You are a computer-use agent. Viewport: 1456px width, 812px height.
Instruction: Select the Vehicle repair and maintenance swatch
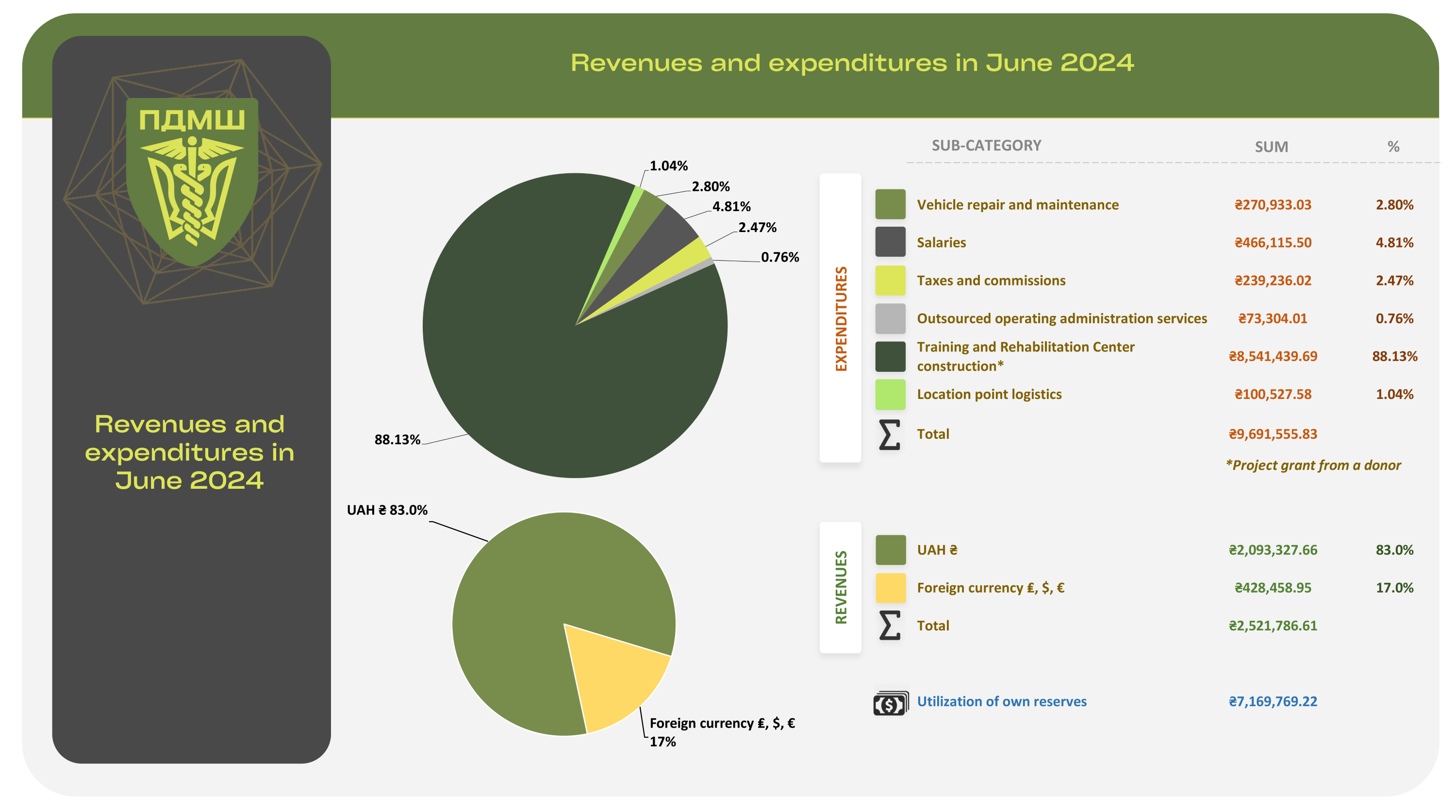pyautogui.click(x=890, y=204)
